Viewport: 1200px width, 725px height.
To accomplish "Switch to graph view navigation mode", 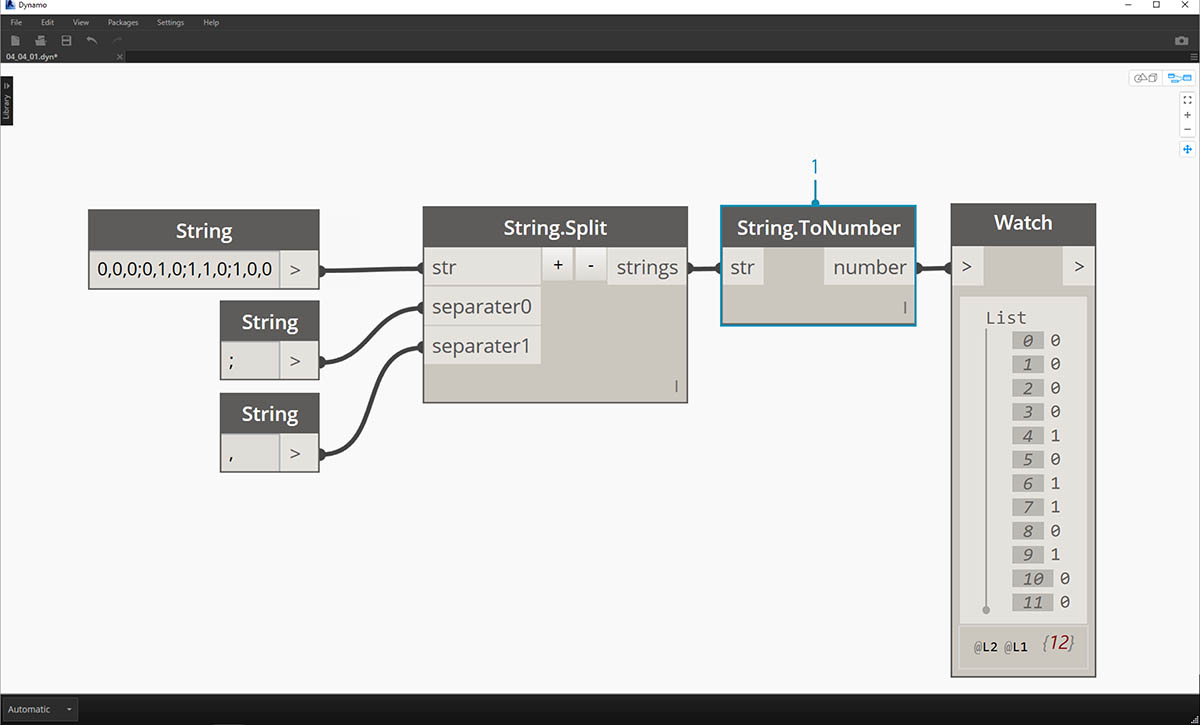I will tap(1179, 78).
